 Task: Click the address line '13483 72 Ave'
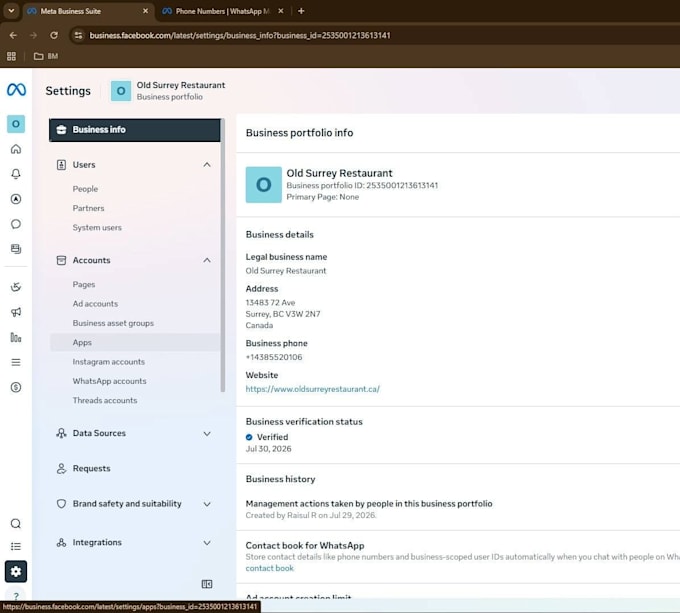270,303
